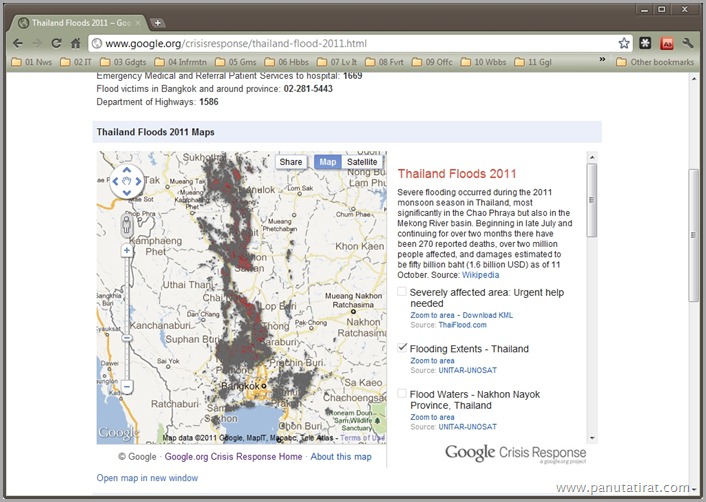The image size is (706, 502).
Task: Open the Other bookmarks folder
Action: coord(655,62)
